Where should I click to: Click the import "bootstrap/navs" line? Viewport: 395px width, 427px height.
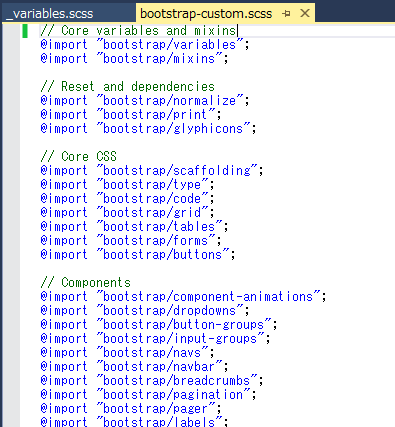[127, 353]
